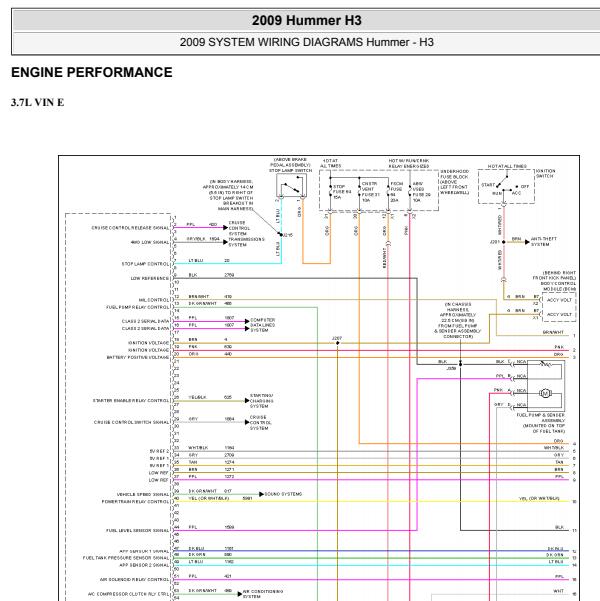This screenshot has width=600, height=601.
Task: Click the ignition switch symbol
Action: point(506,186)
